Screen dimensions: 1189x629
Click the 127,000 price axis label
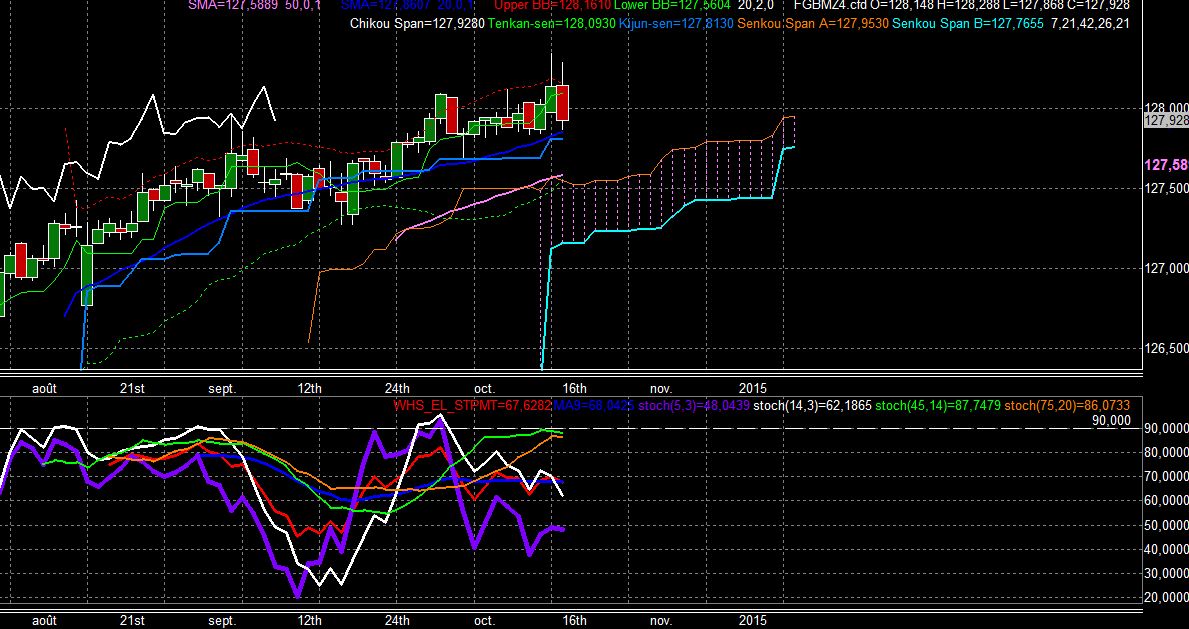1167,268
